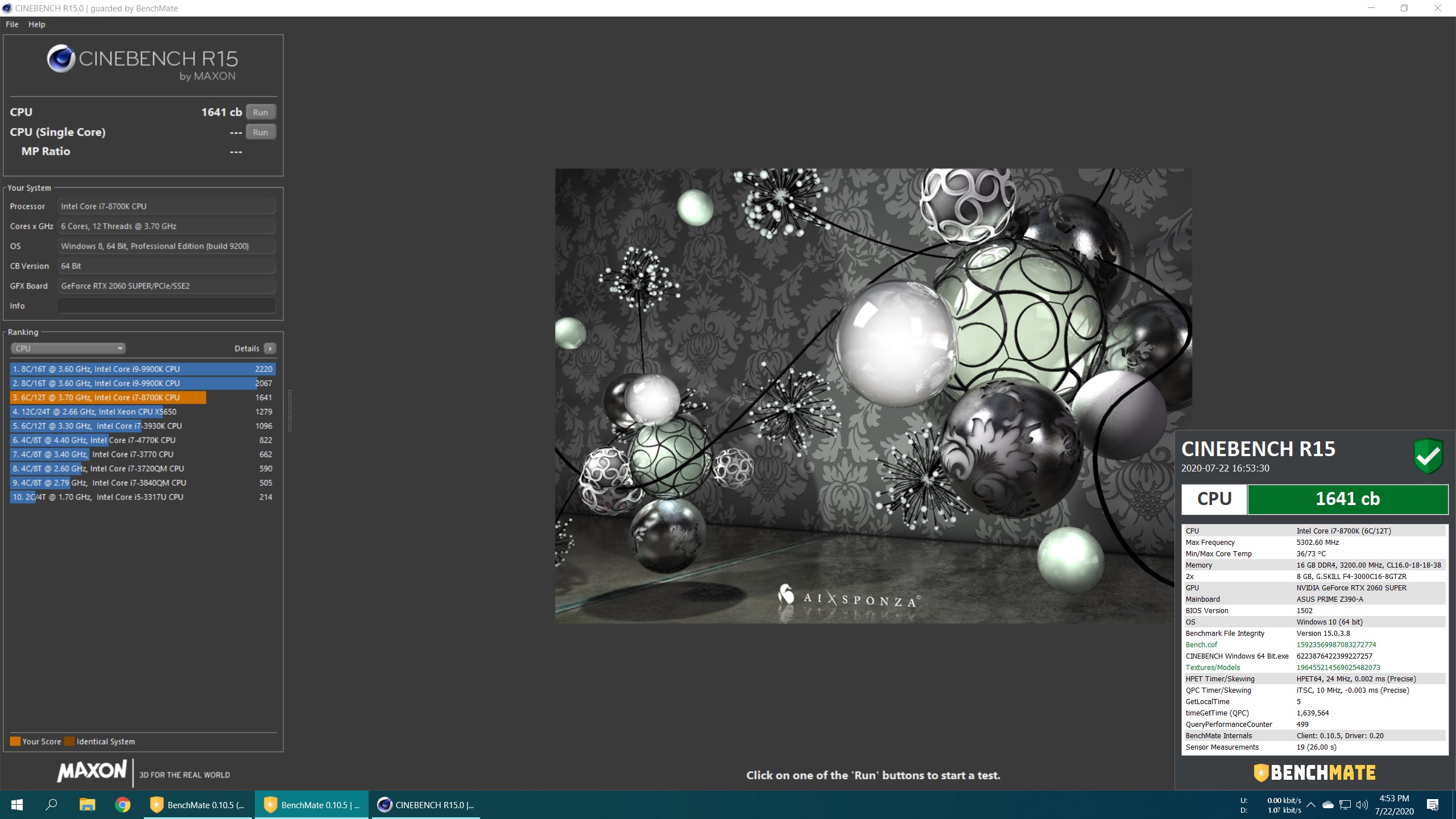Click the GFX Board field GeForce RTX 2060
Viewport: 1456px width, 819px height.
[167, 286]
